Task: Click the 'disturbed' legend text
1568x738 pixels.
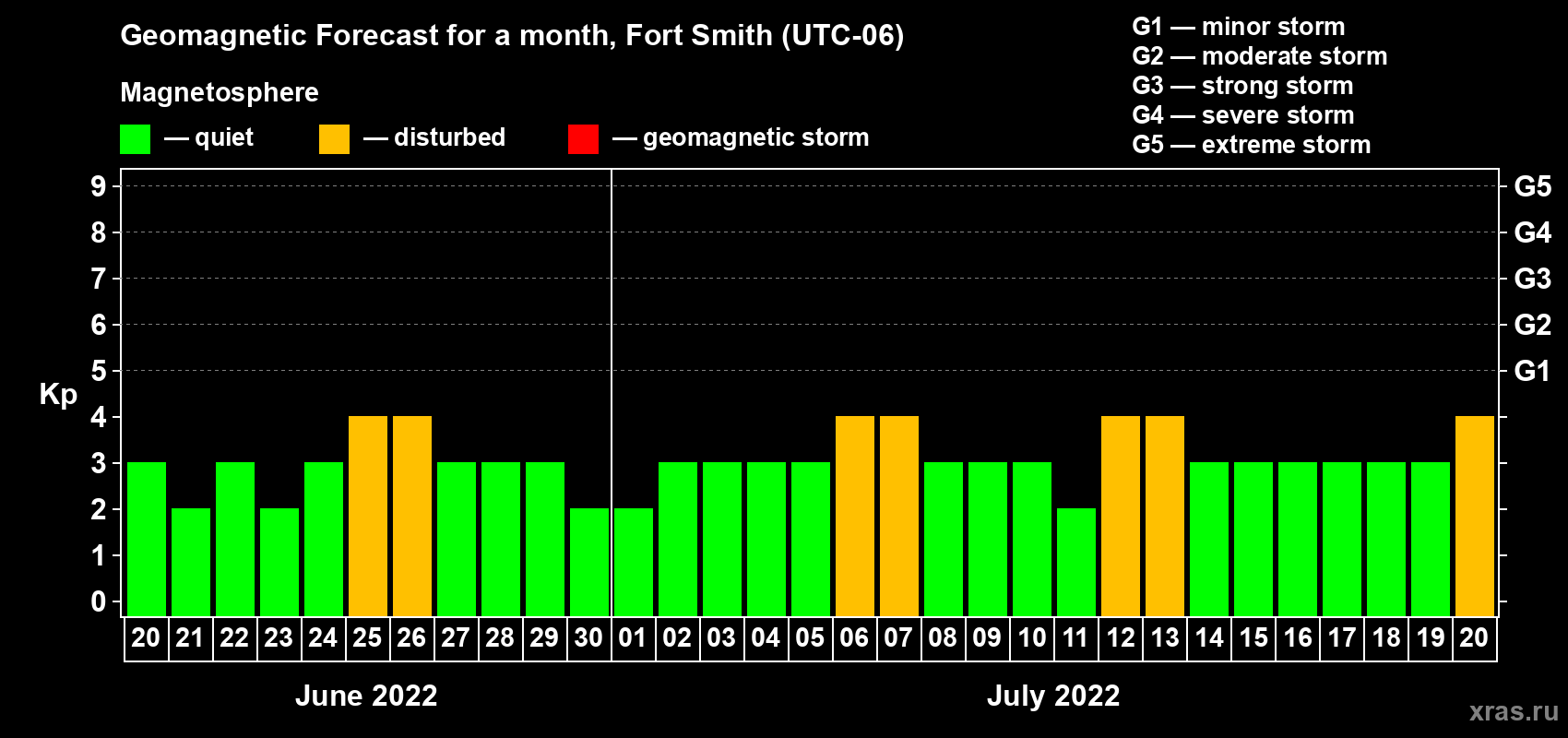Action: point(449,137)
